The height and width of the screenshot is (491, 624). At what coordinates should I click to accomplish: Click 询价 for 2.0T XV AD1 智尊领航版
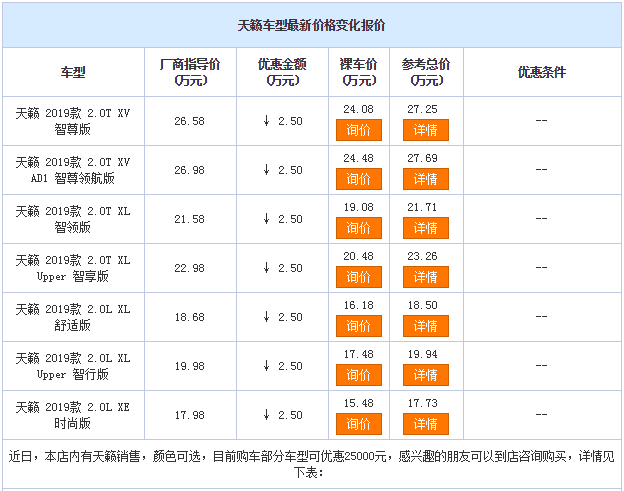click(x=359, y=179)
